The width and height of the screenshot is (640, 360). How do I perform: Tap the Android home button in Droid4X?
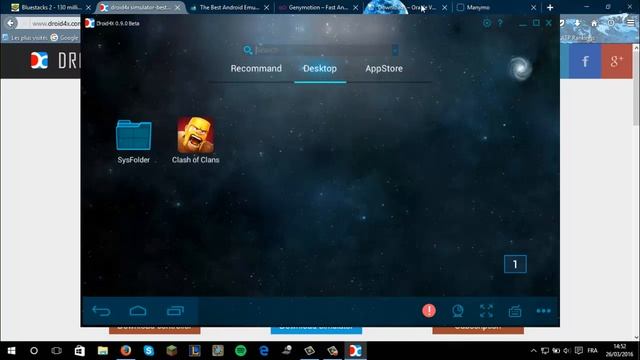click(138, 311)
